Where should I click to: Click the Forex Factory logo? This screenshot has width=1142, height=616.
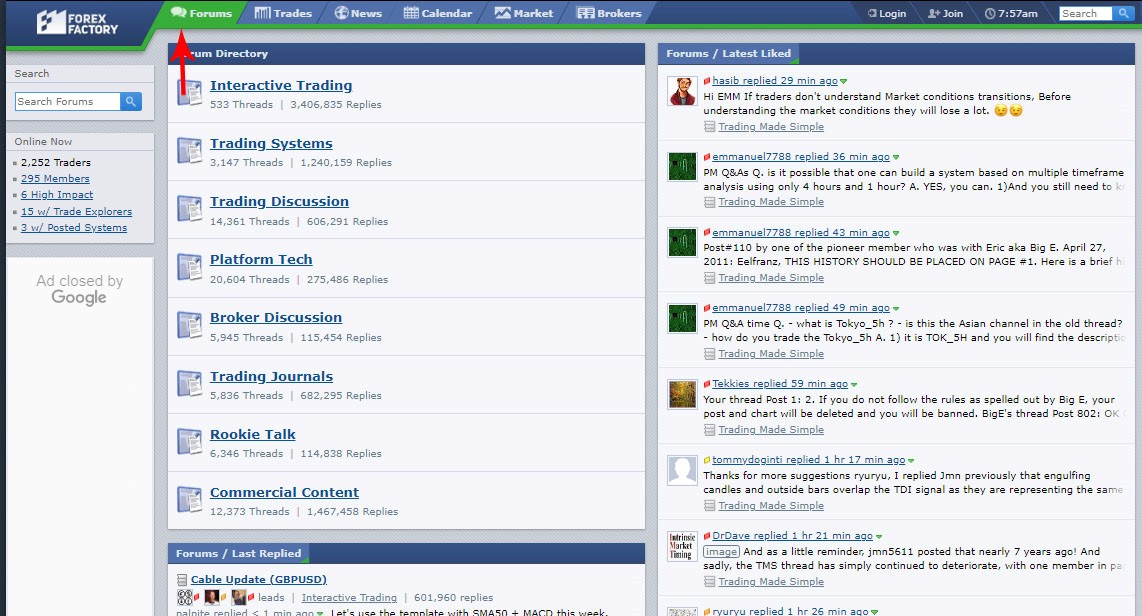pos(77,22)
